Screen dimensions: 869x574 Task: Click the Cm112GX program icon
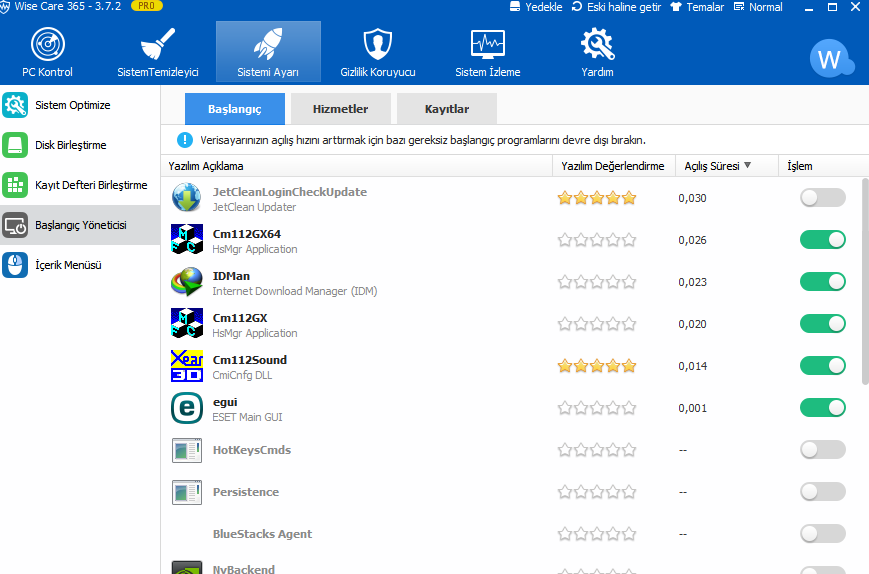pyautogui.click(x=187, y=324)
